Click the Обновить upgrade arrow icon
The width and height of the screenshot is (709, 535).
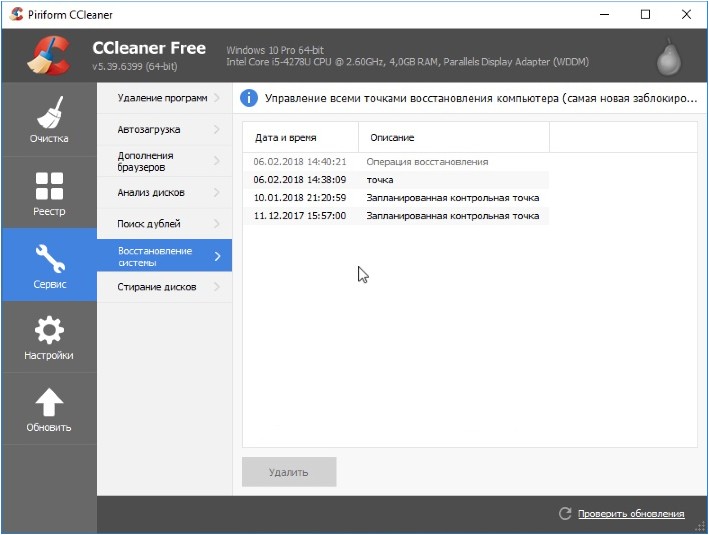pyautogui.click(x=49, y=402)
